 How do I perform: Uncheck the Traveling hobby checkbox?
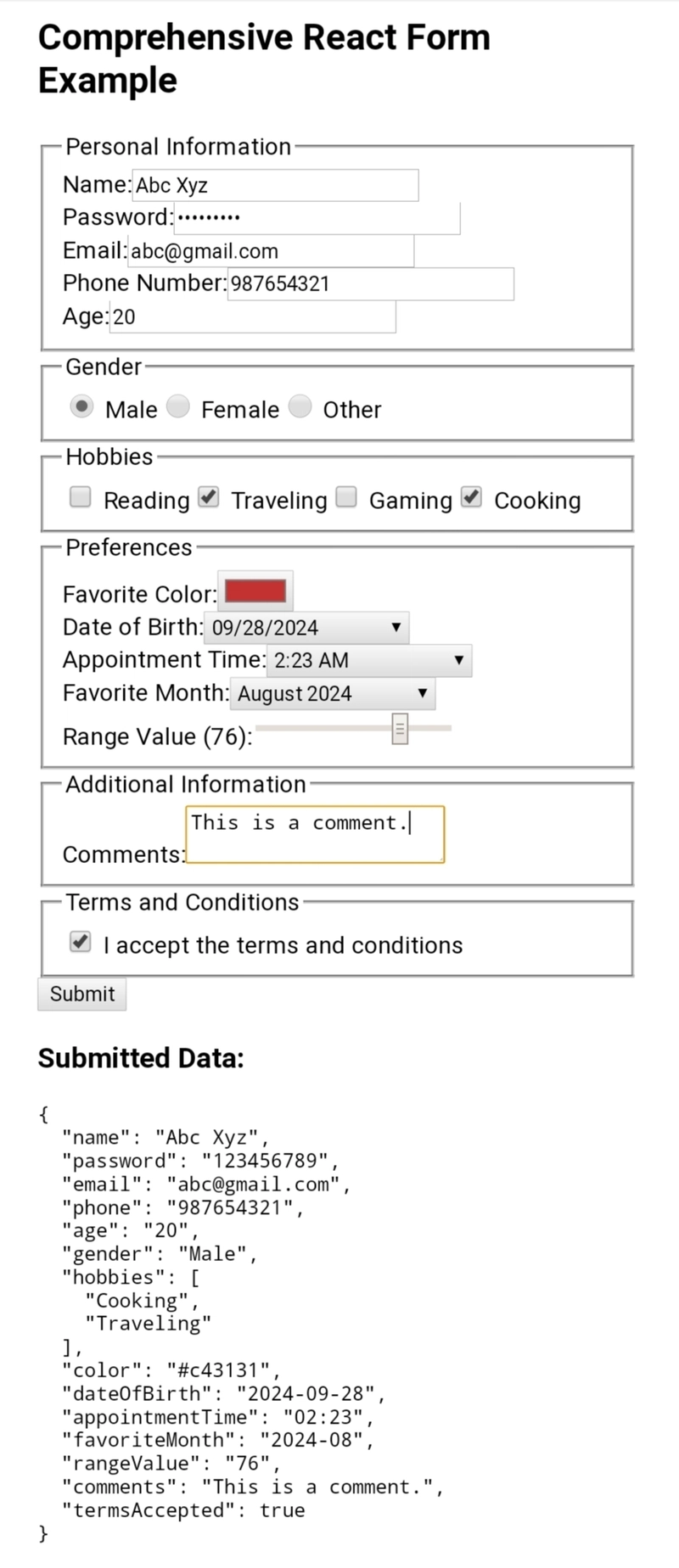209,497
